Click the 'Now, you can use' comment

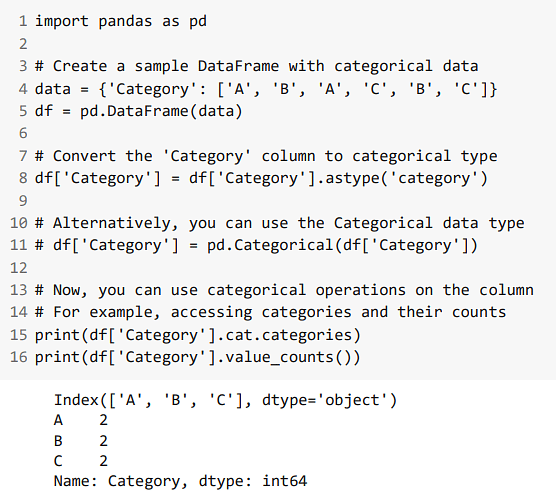[284, 290]
